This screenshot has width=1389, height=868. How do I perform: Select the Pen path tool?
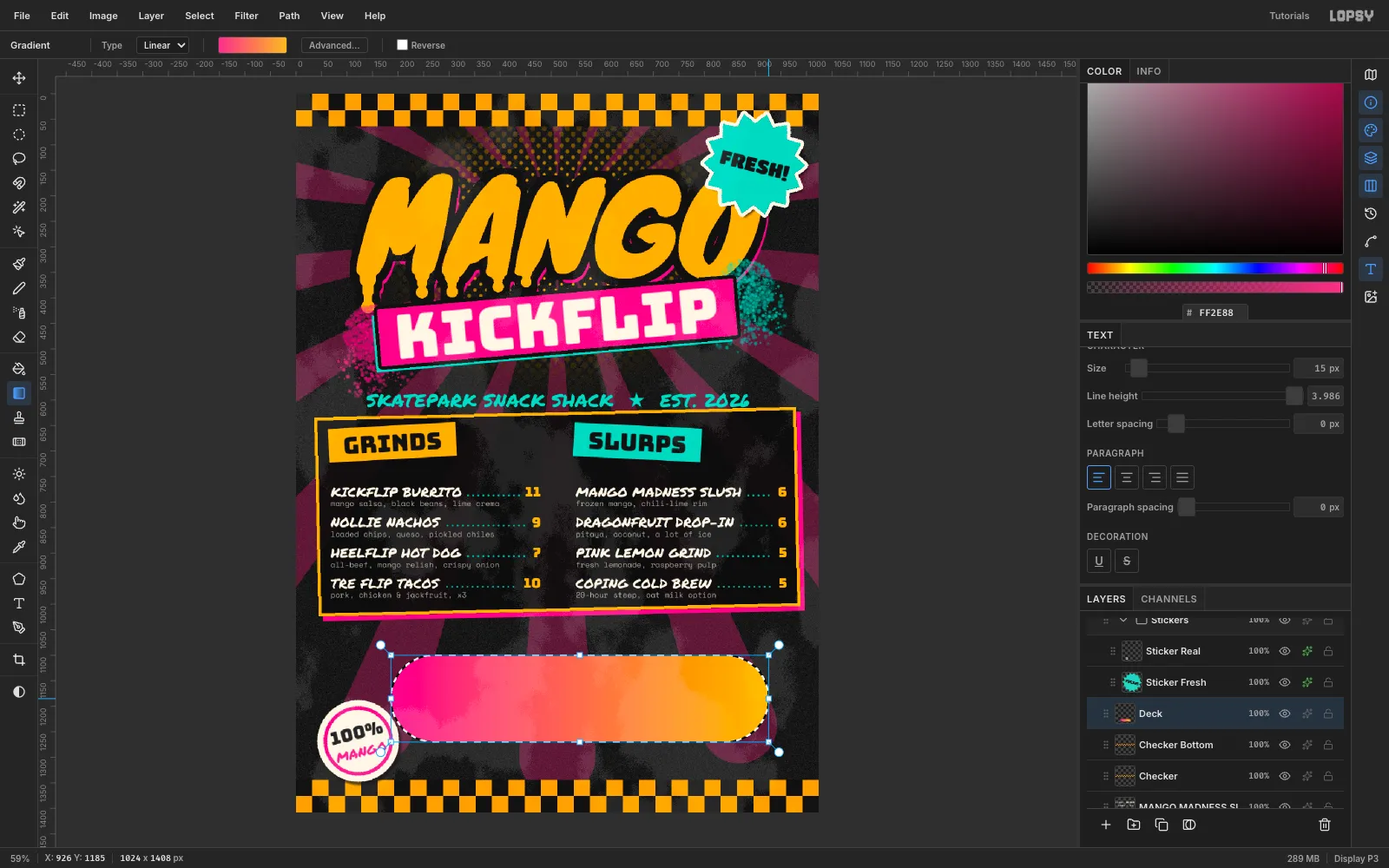coord(19,628)
